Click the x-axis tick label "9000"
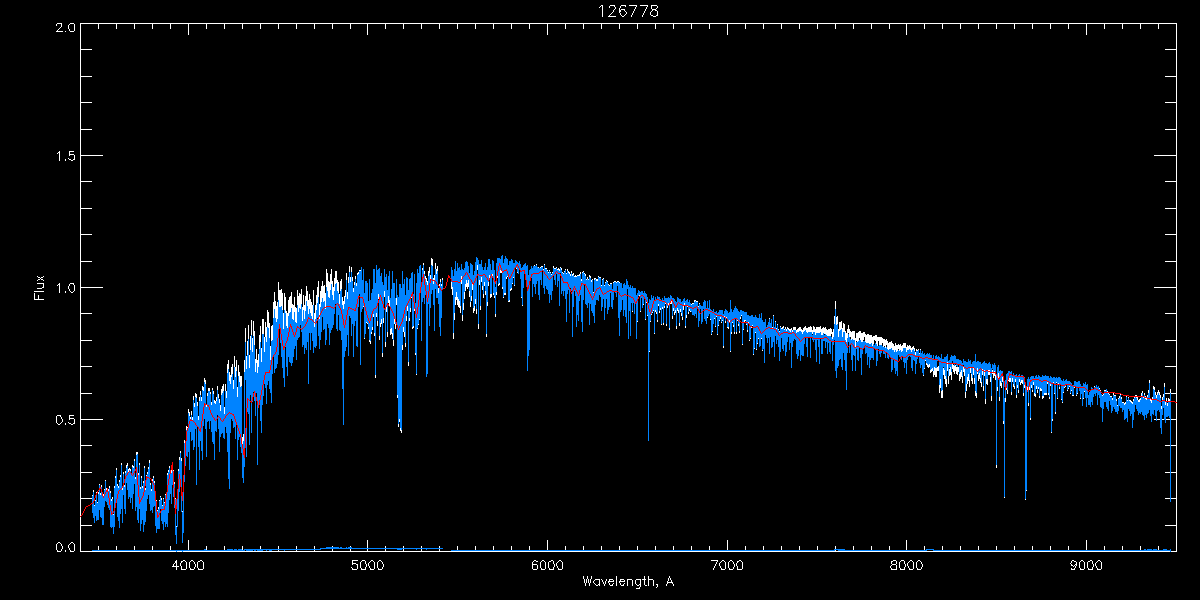The height and width of the screenshot is (600, 1200). (1087, 565)
